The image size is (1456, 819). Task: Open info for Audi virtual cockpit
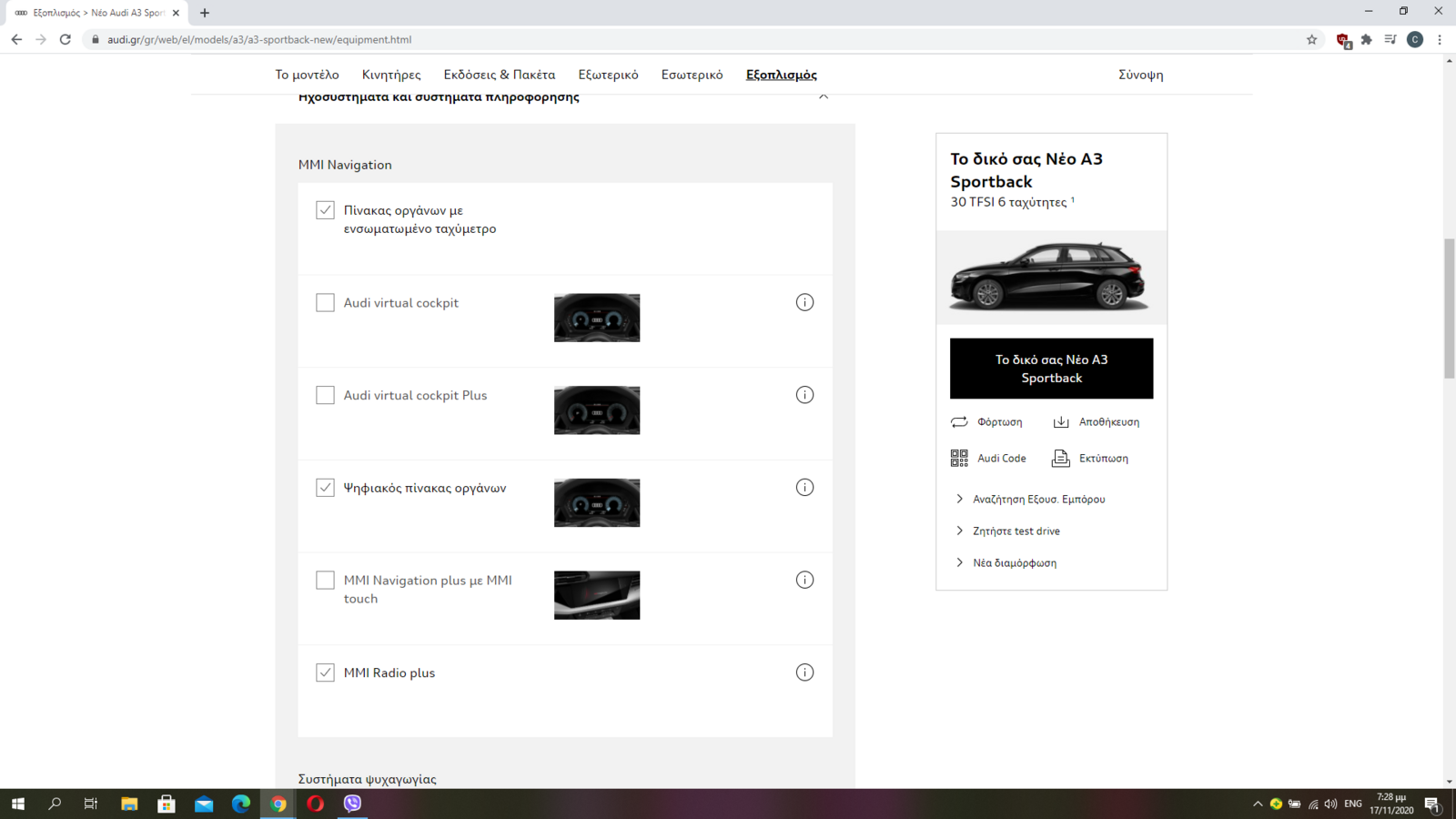pos(804,302)
